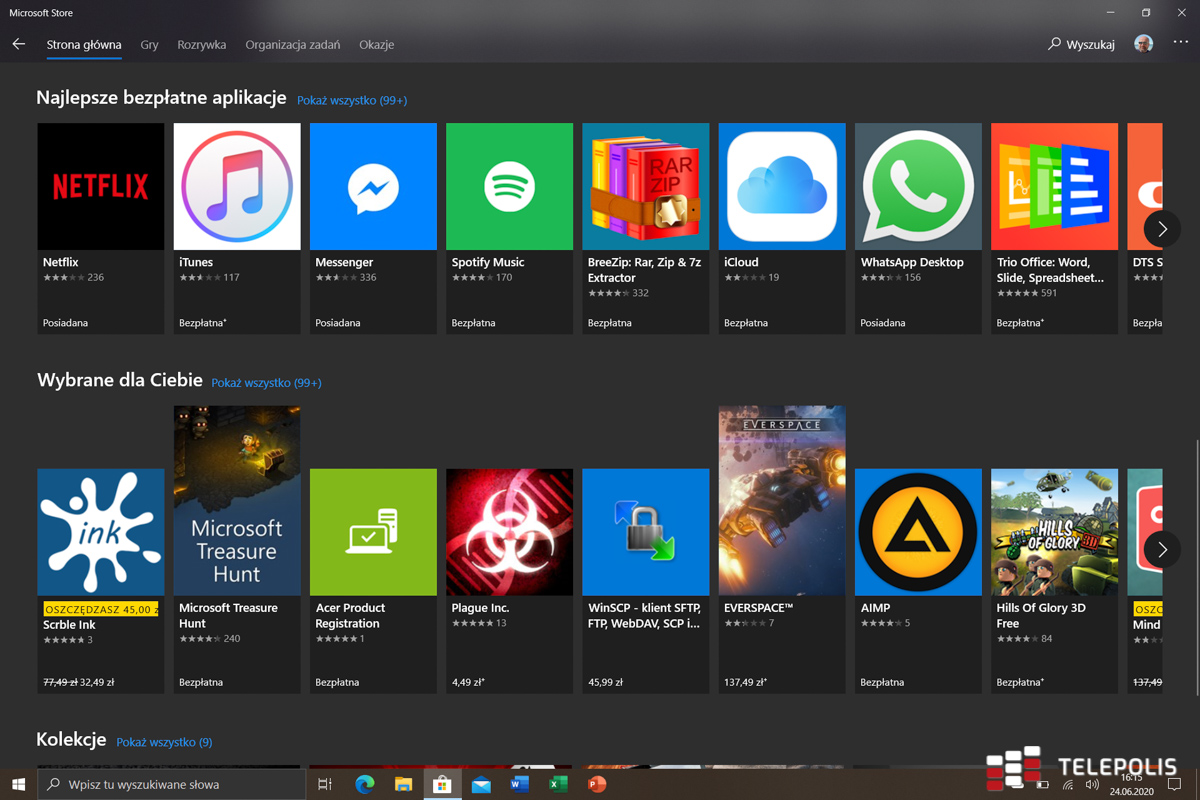The height and width of the screenshot is (800, 1200).
Task: Open WhatsApp Desktop app tile
Action: click(918, 227)
